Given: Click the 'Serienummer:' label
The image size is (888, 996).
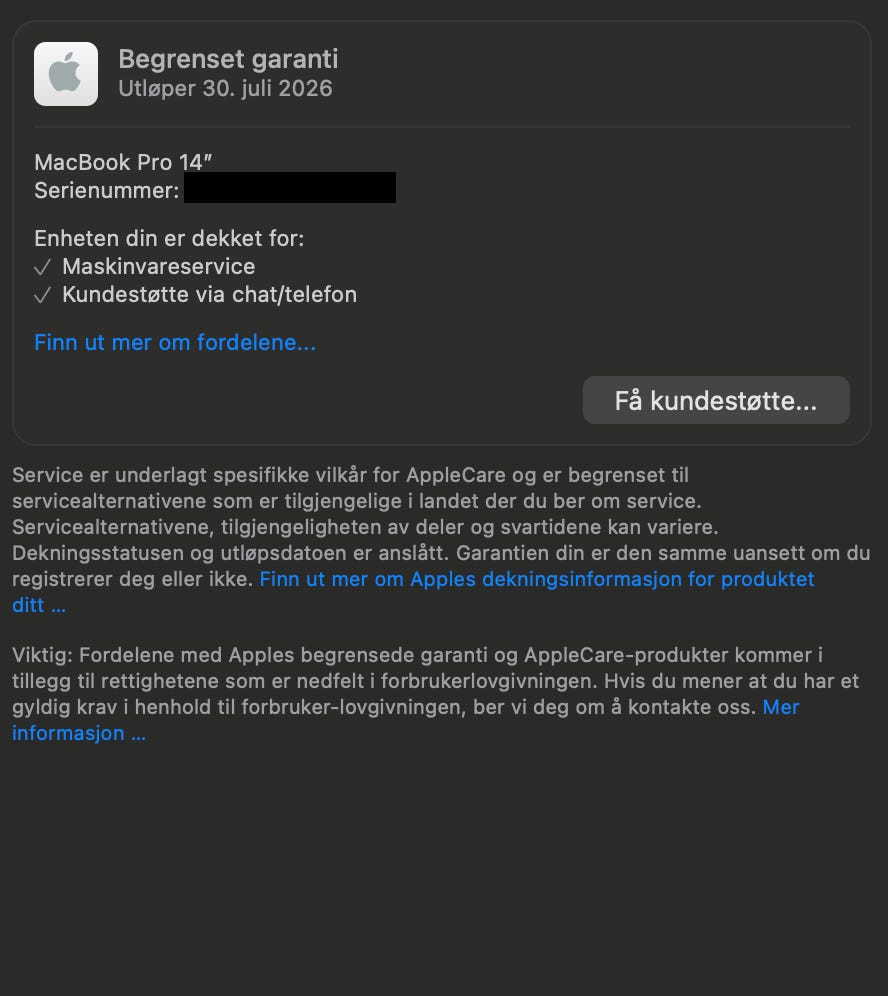Looking at the screenshot, I should click(107, 191).
